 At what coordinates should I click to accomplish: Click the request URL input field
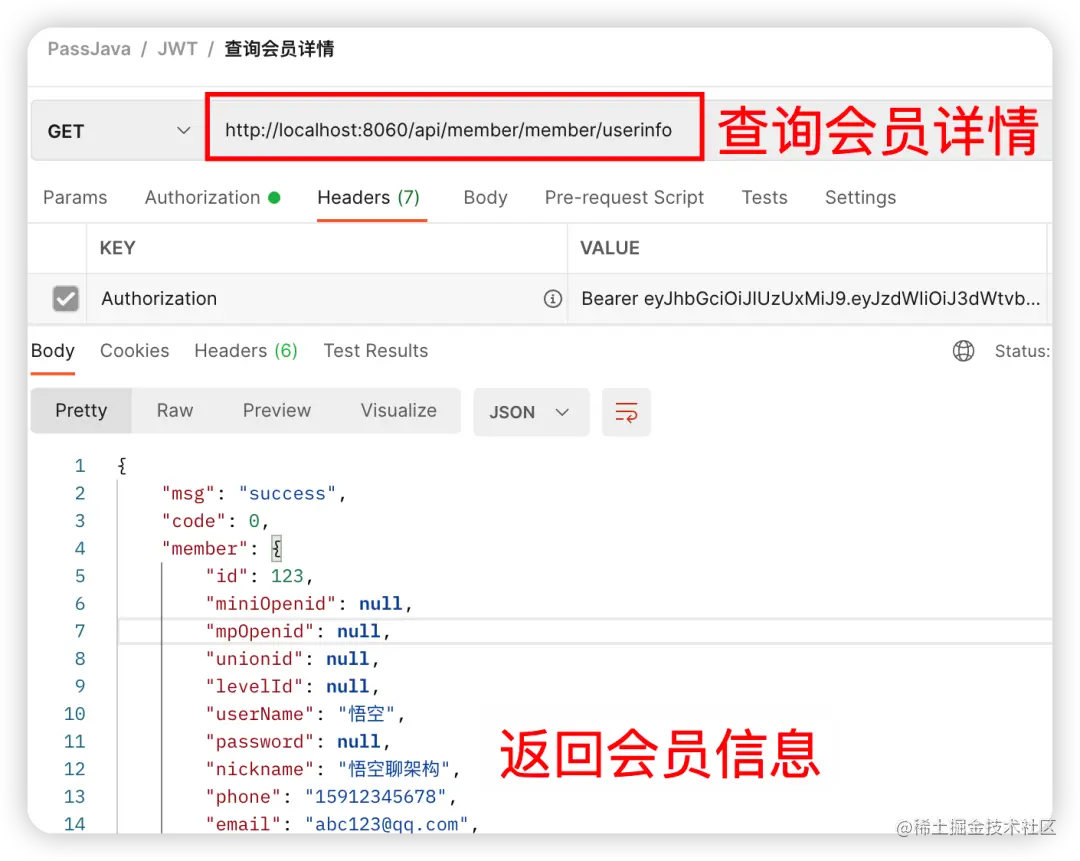tap(454, 129)
